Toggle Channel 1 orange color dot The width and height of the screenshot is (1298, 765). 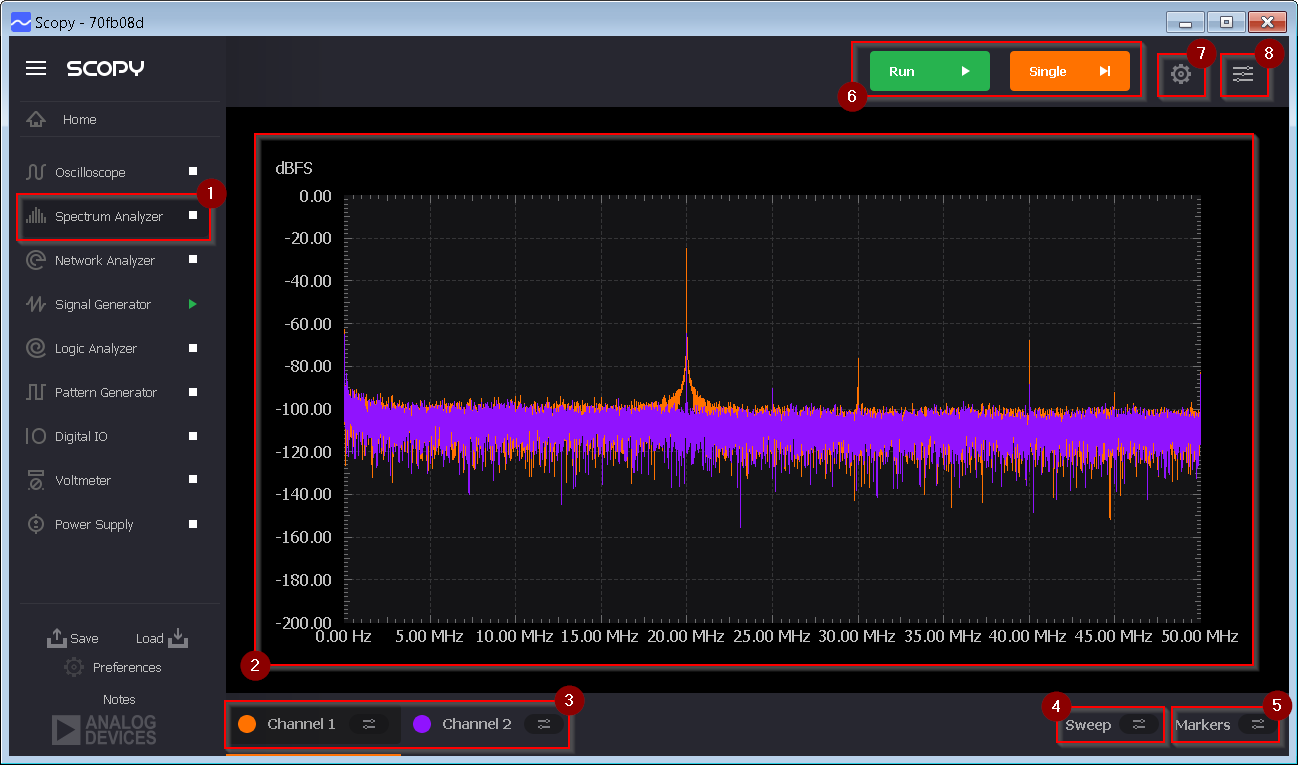point(247,724)
